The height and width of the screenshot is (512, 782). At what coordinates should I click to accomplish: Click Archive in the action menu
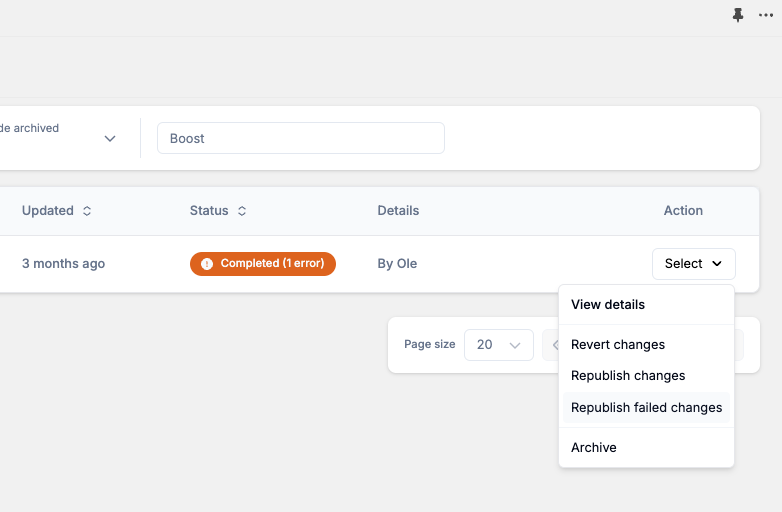[x=594, y=448]
